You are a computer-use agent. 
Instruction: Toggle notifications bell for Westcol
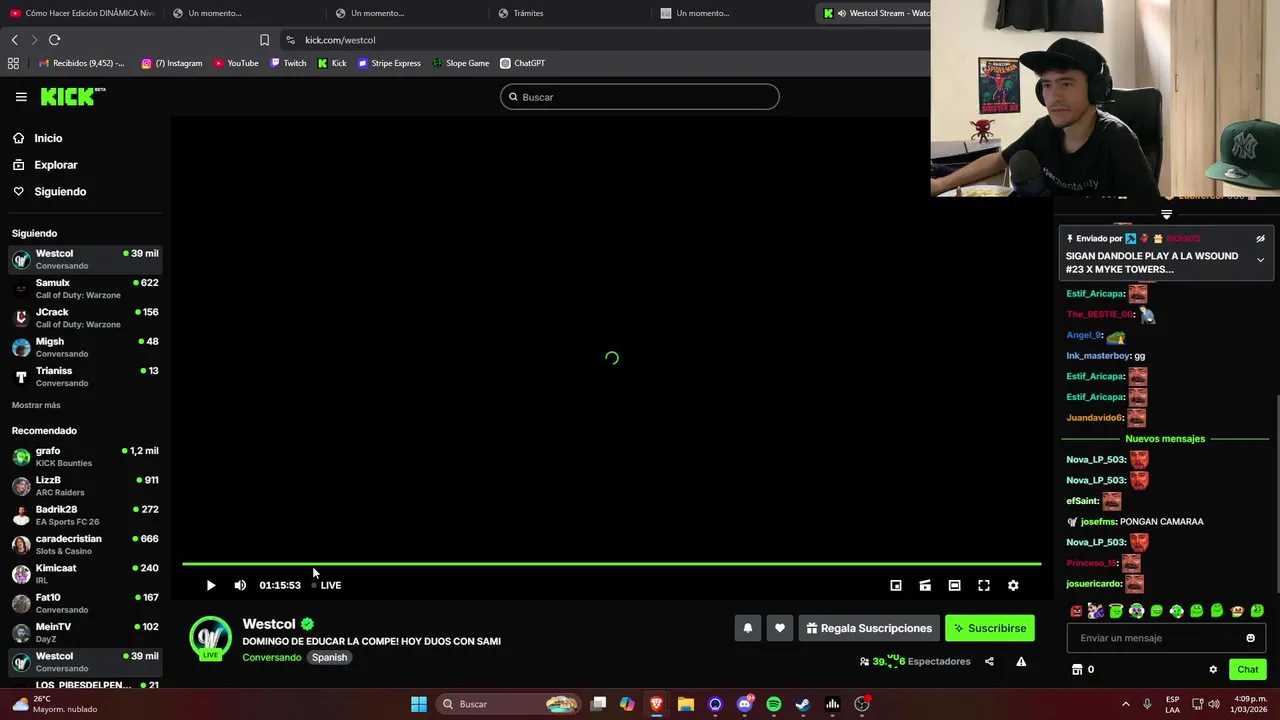click(747, 628)
